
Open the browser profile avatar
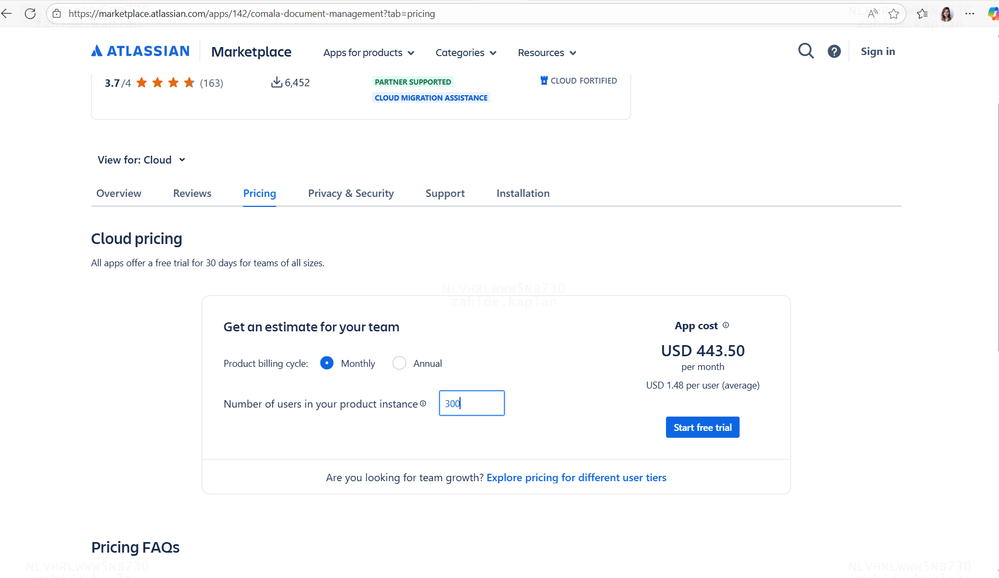(947, 13)
